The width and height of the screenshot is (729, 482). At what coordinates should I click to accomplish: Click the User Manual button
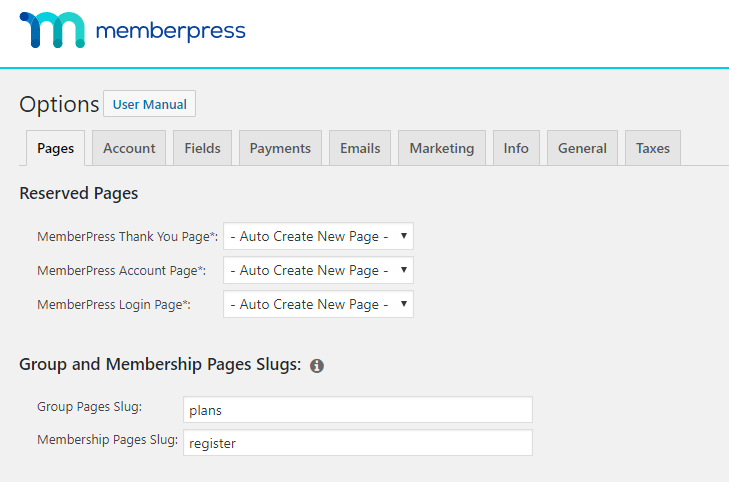point(149,104)
